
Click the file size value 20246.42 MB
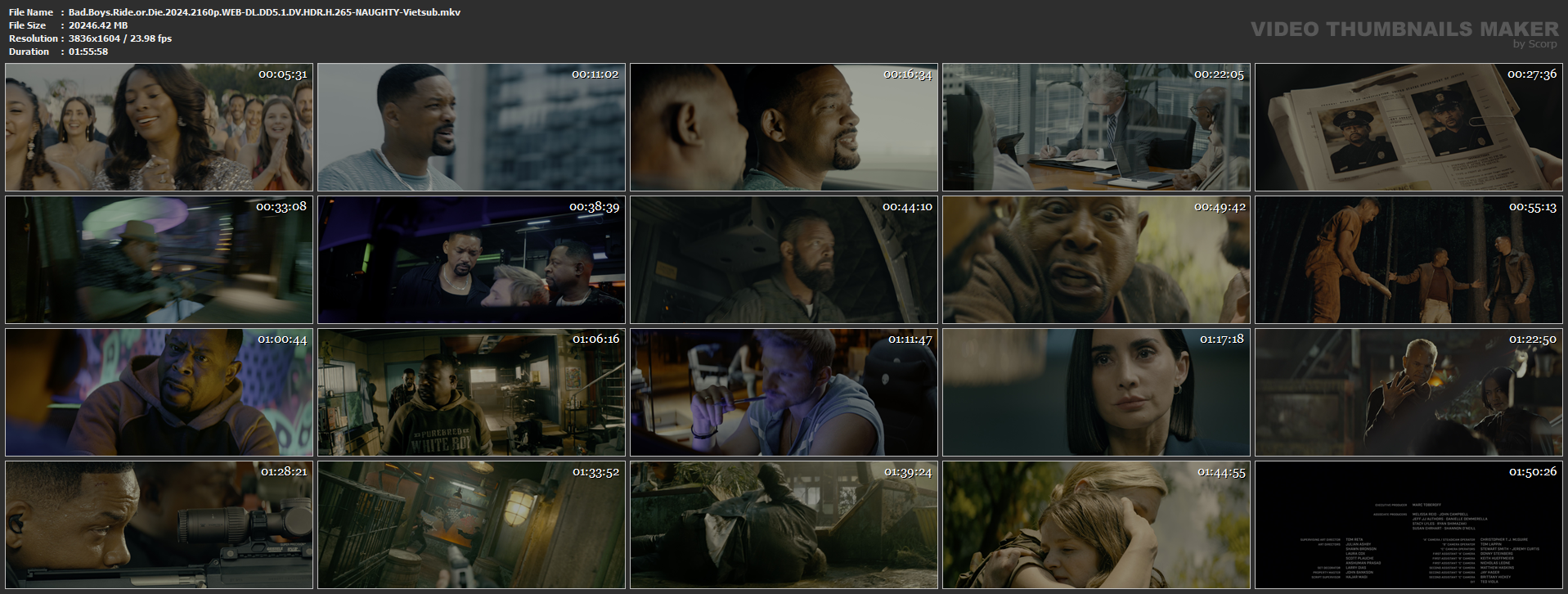pyautogui.click(x=98, y=25)
